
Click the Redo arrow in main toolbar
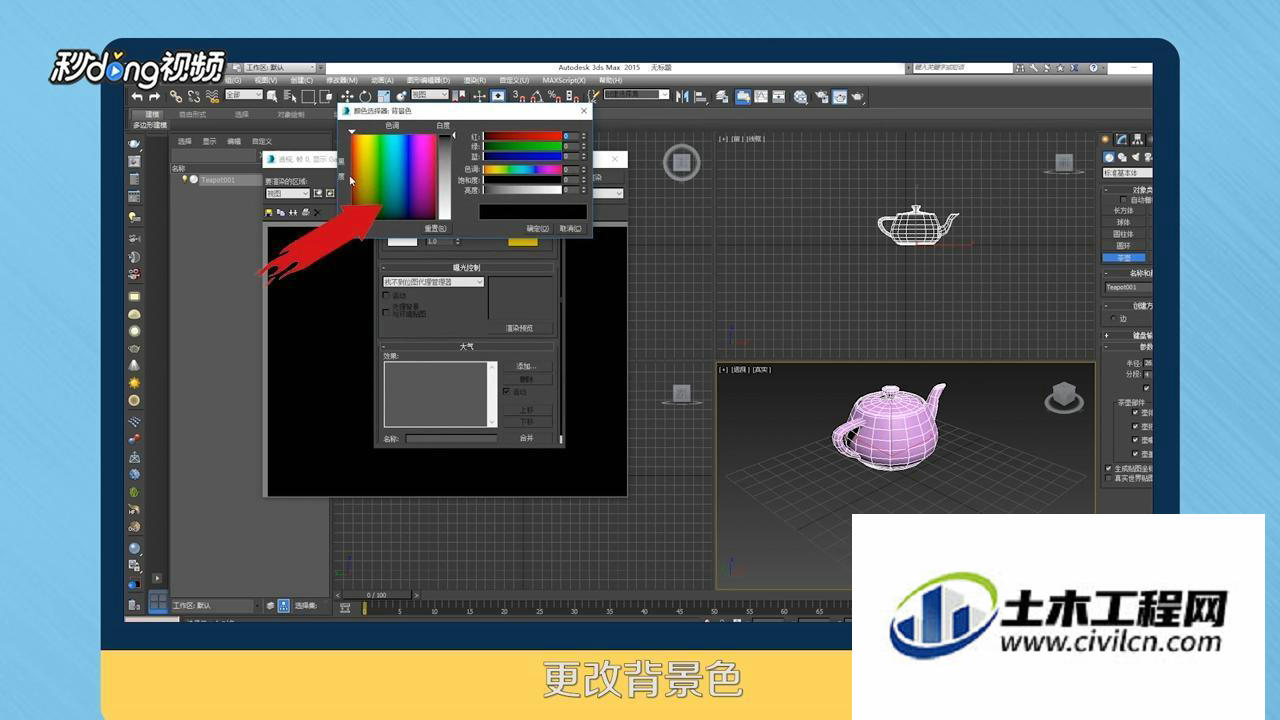[155, 96]
